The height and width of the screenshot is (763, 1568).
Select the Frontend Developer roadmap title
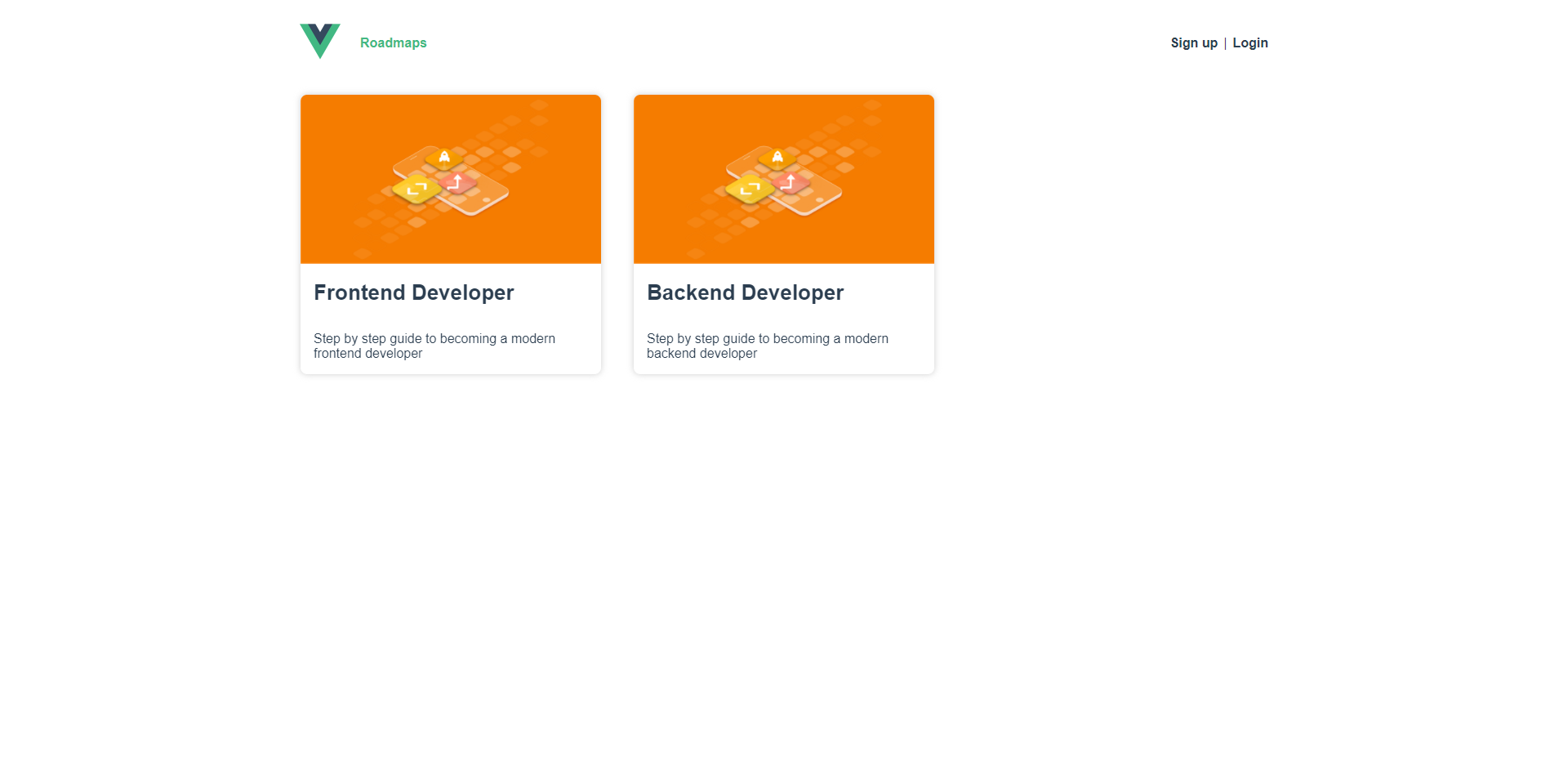(414, 292)
